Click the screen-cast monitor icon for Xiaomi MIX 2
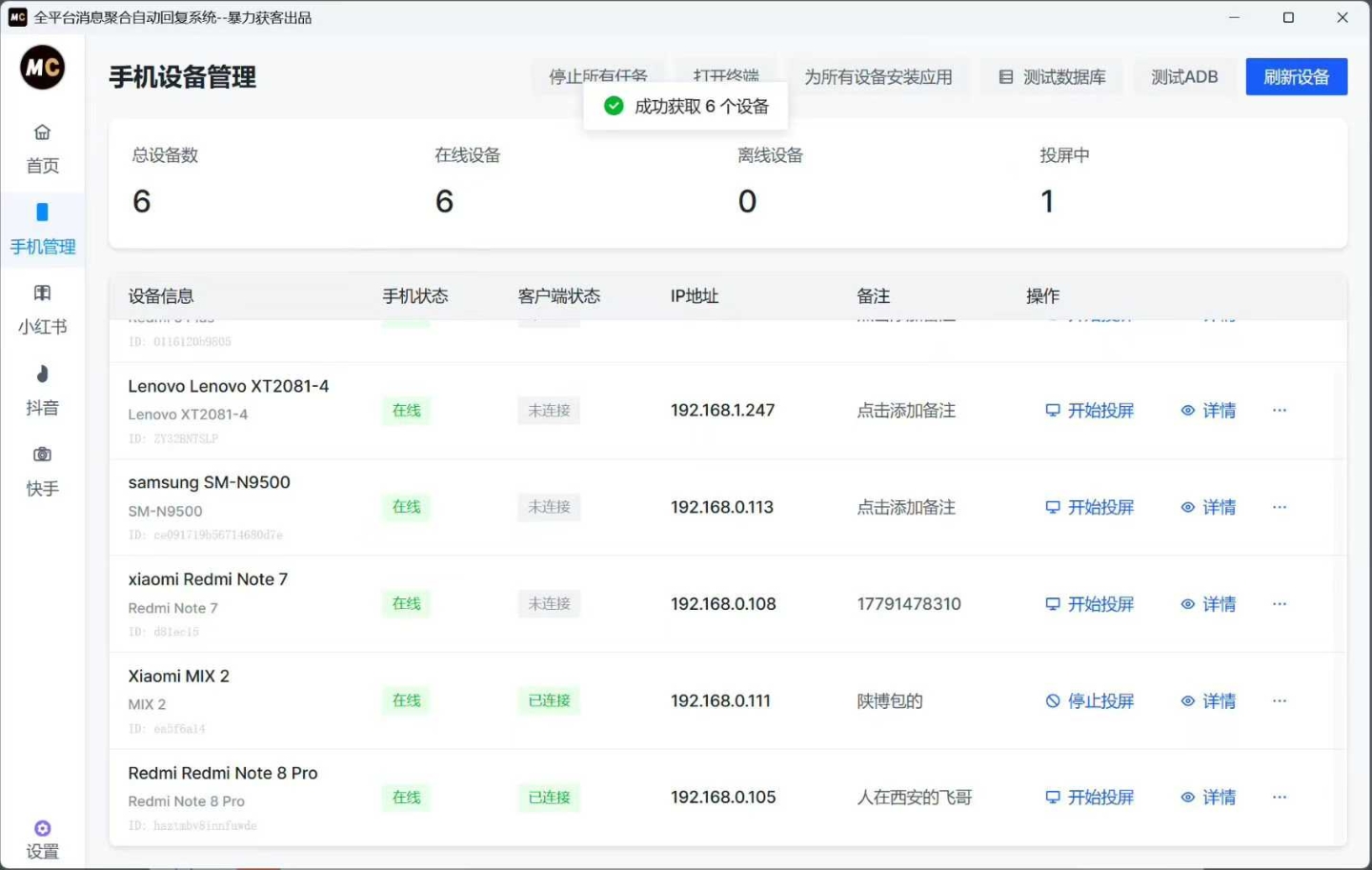 click(x=1053, y=700)
